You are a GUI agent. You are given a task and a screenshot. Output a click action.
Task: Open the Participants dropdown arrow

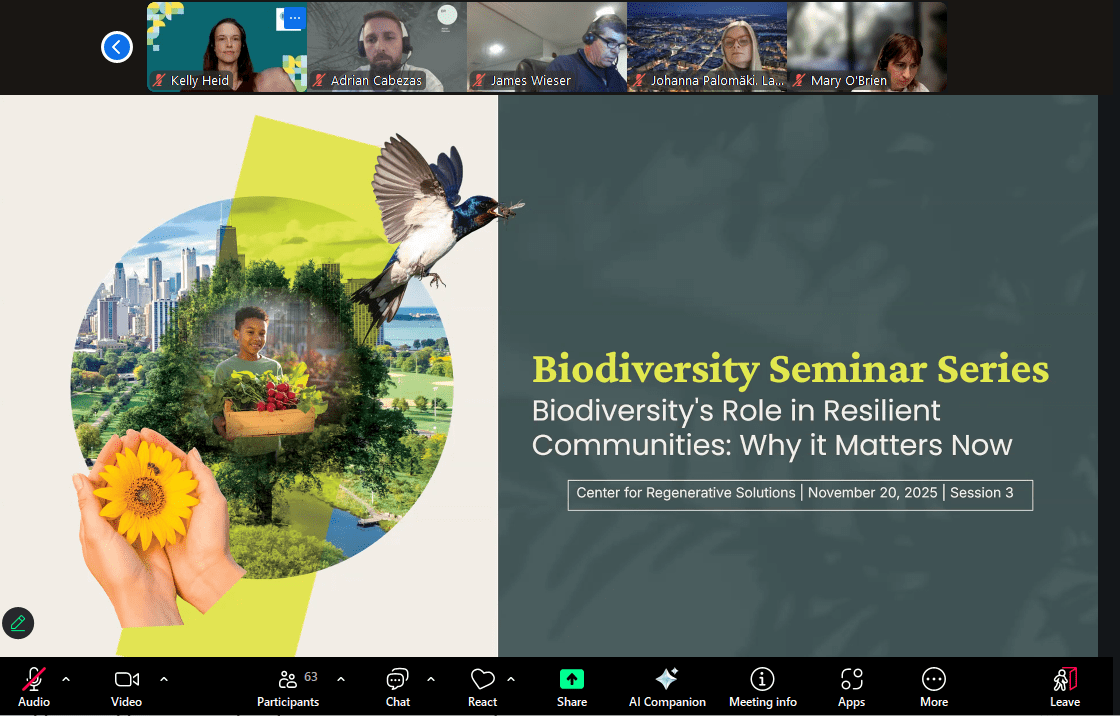click(x=341, y=678)
